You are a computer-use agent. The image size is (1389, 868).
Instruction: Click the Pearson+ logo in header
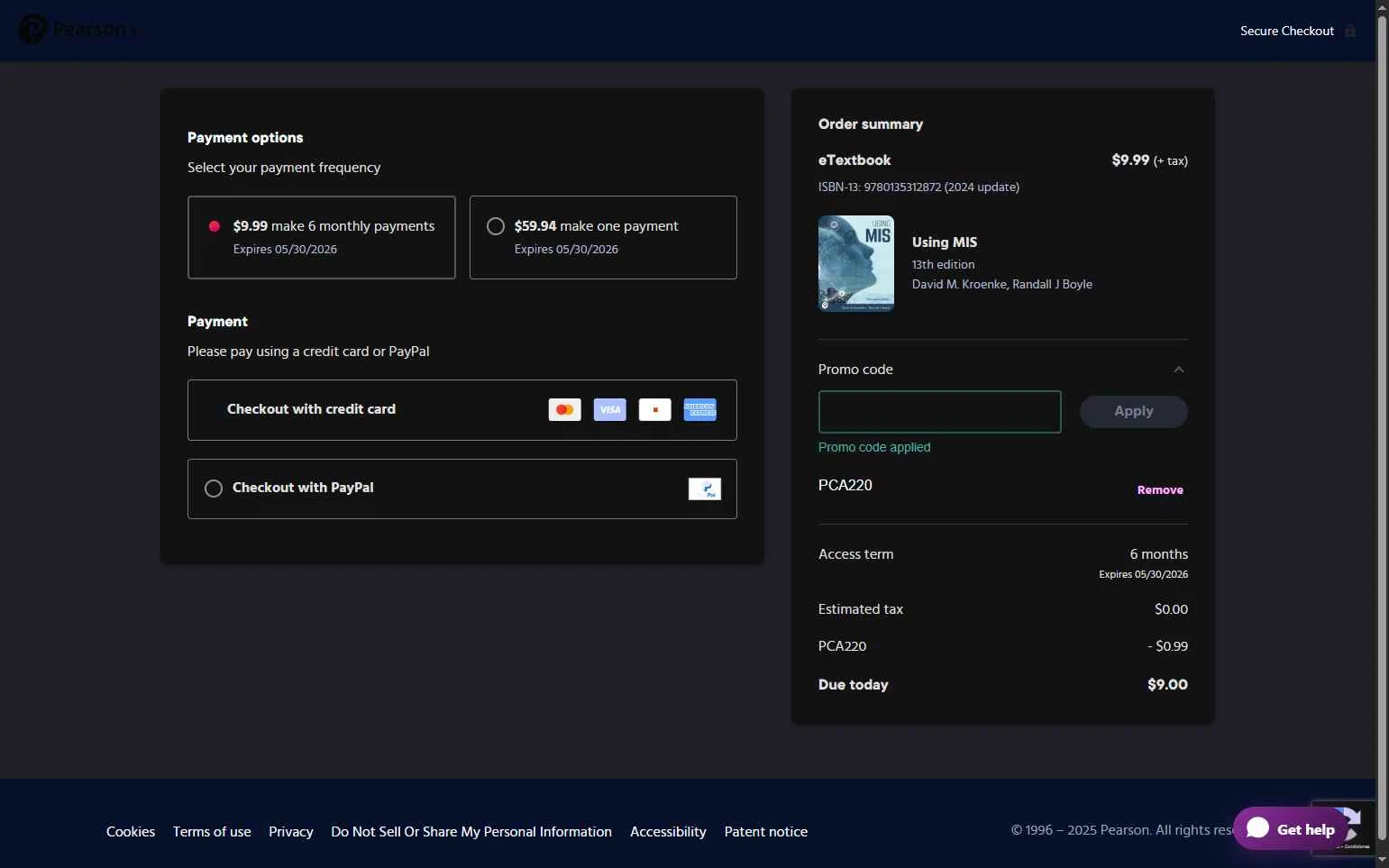click(x=77, y=30)
